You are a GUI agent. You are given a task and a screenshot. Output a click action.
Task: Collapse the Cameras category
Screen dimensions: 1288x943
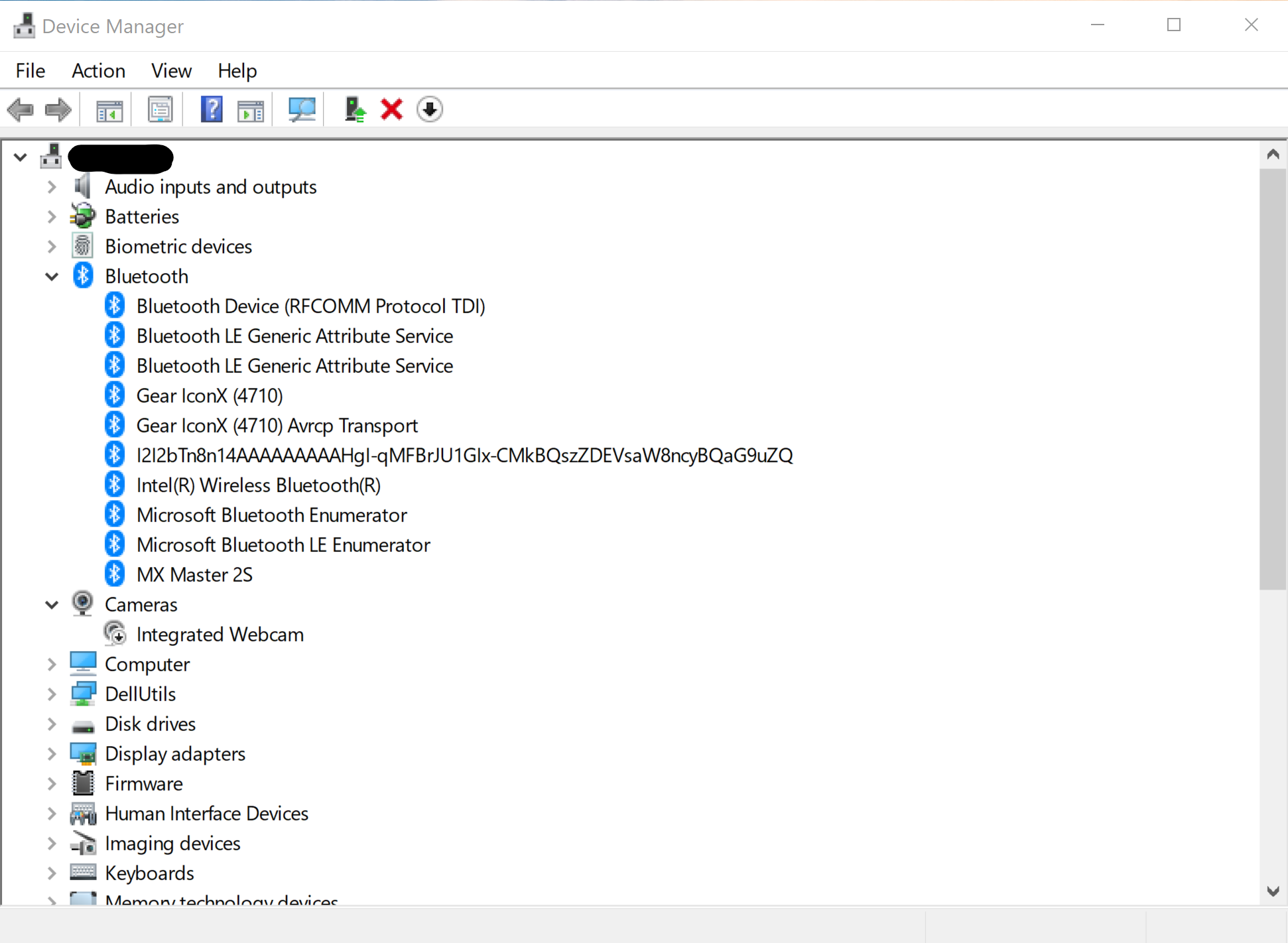coord(52,605)
